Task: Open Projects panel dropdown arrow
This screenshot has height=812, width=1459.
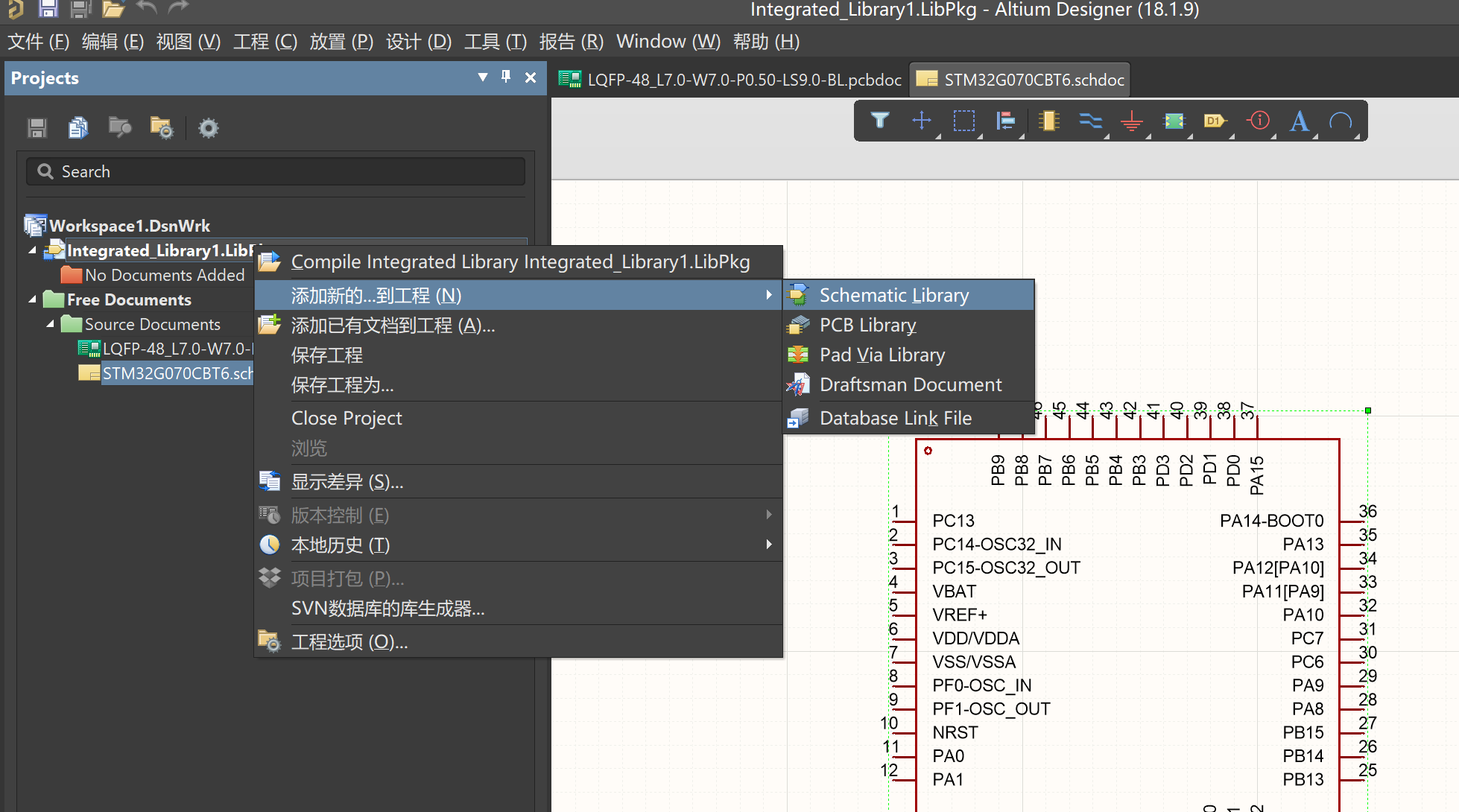Action: point(483,77)
